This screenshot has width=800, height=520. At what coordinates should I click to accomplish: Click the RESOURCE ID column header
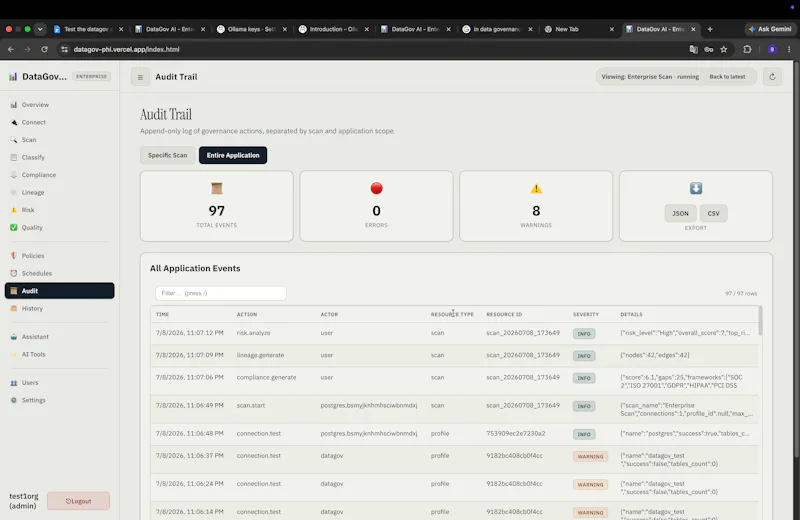(x=504, y=314)
